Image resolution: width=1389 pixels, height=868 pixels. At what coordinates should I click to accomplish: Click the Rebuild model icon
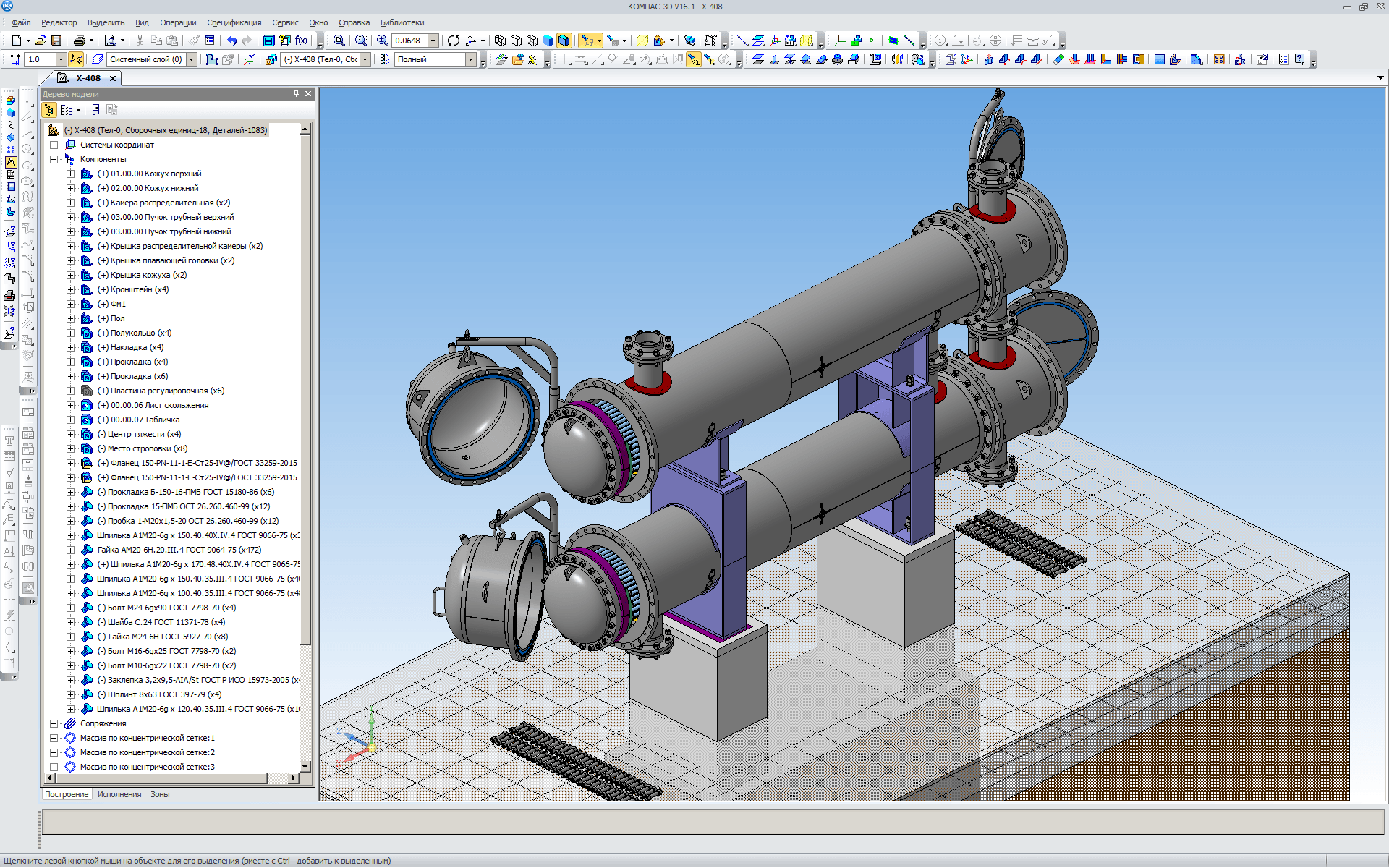click(454, 41)
